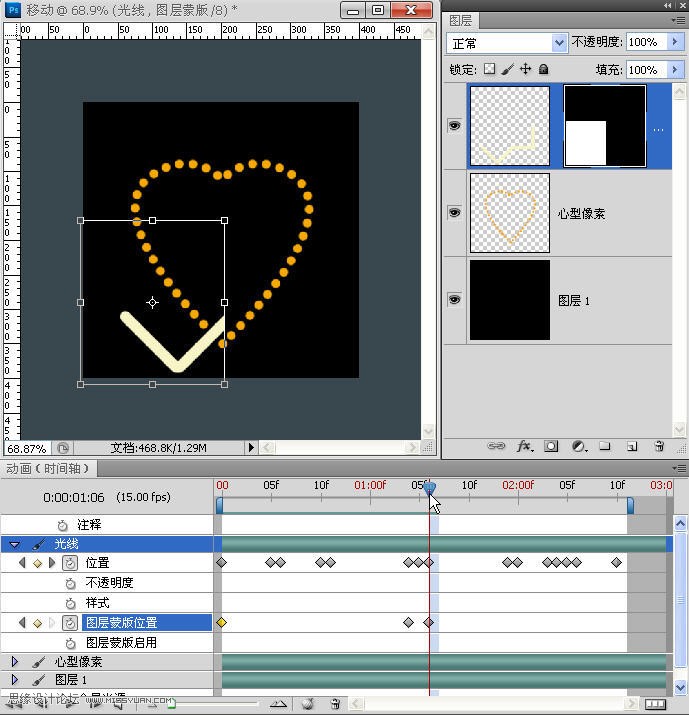This screenshot has height=715, width=689.
Task: Collapse the 光线 layer properties
Action: coord(14,544)
